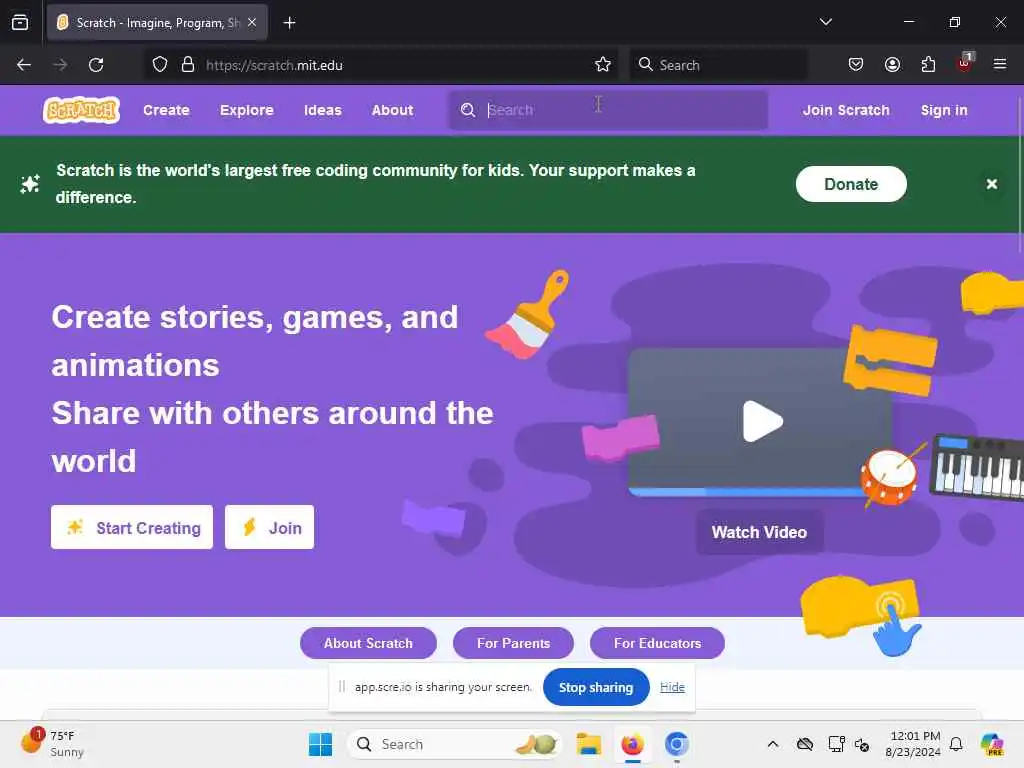1024x768 pixels.
Task: Dismiss the donation banner
Action: click(x=991, y=184)
